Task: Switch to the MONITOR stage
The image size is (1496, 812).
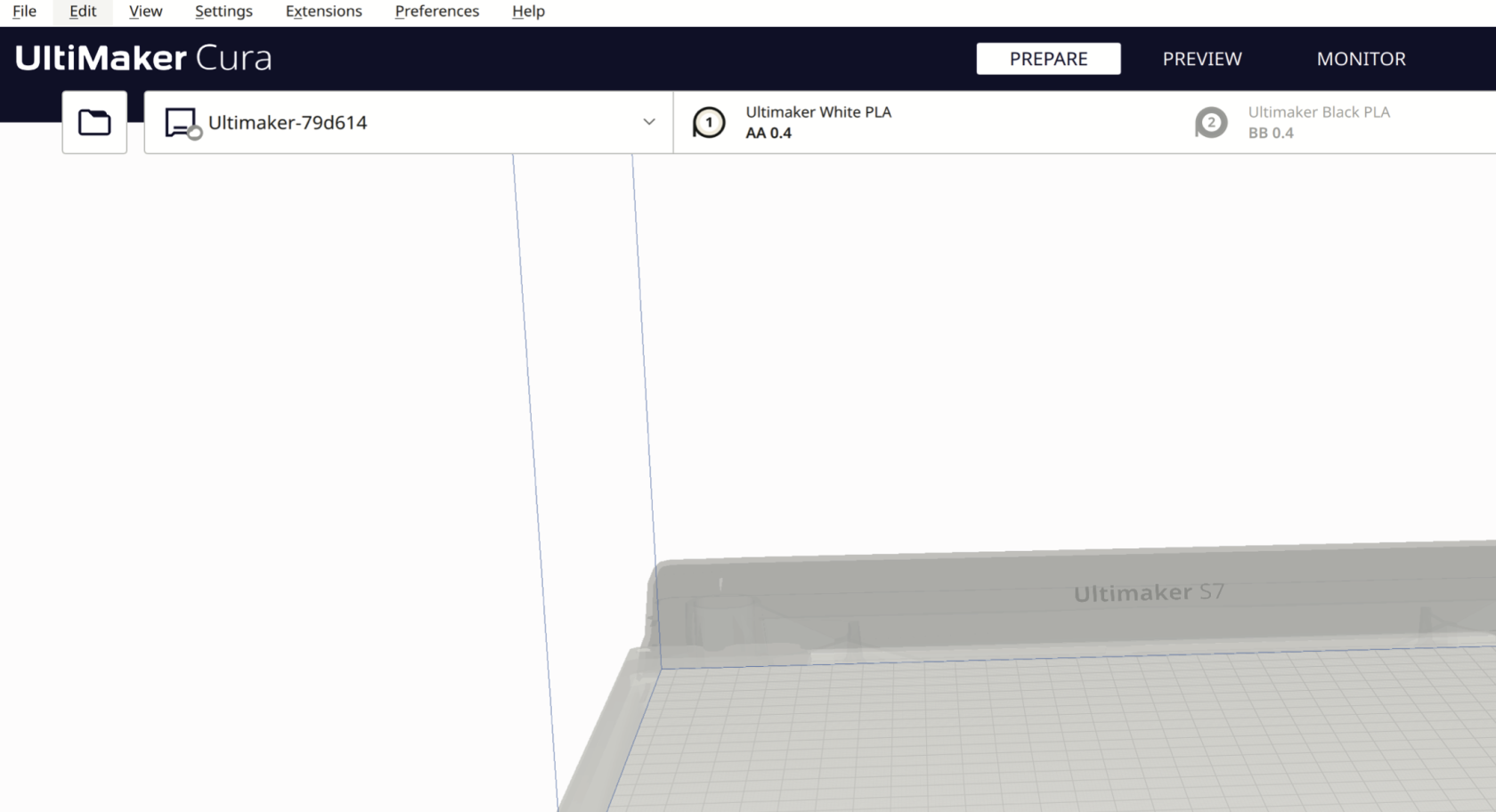Action: pyautogui.click(x=1361, y=59)
